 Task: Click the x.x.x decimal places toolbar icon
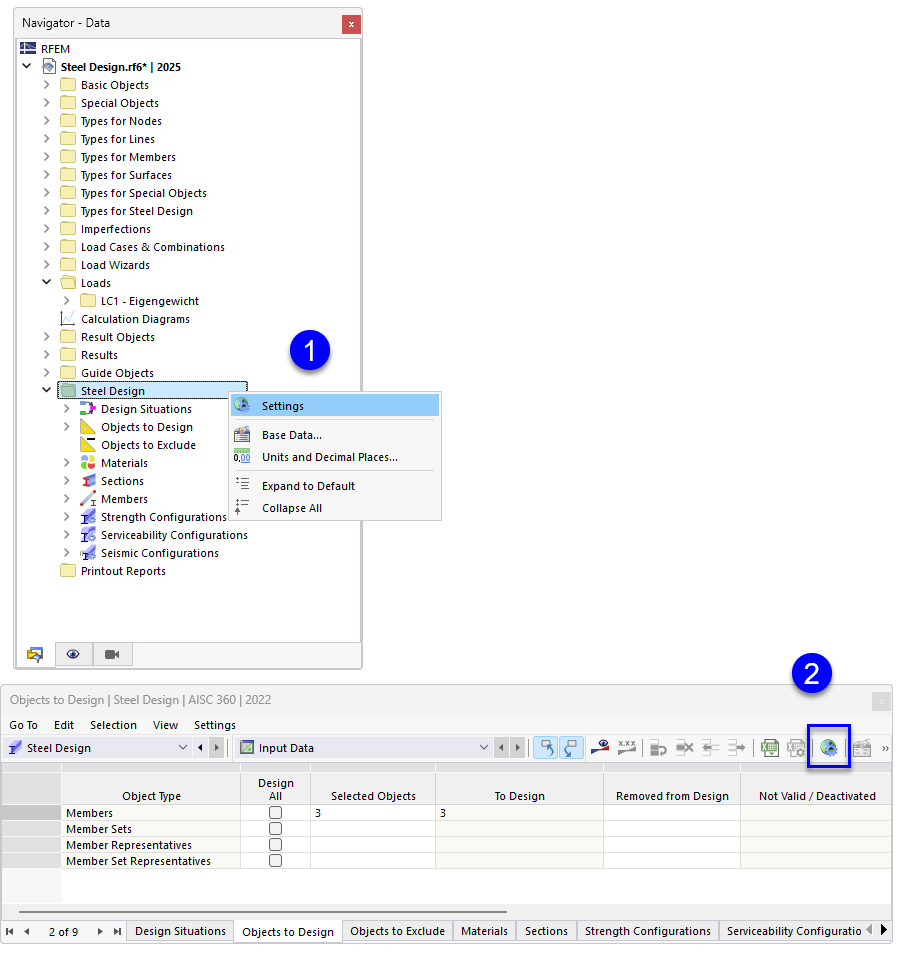(626, 746)
